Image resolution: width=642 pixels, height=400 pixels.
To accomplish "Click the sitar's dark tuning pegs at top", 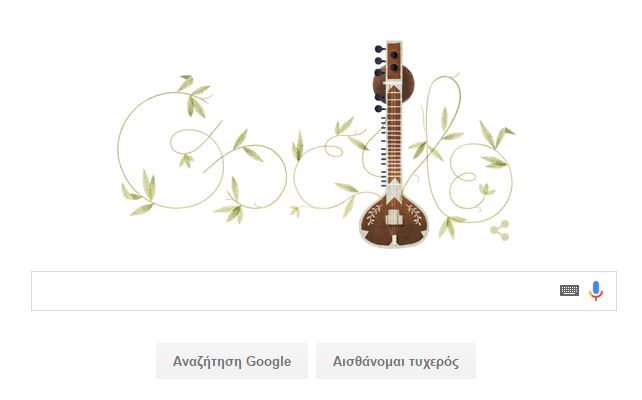I will click(380, 78).
